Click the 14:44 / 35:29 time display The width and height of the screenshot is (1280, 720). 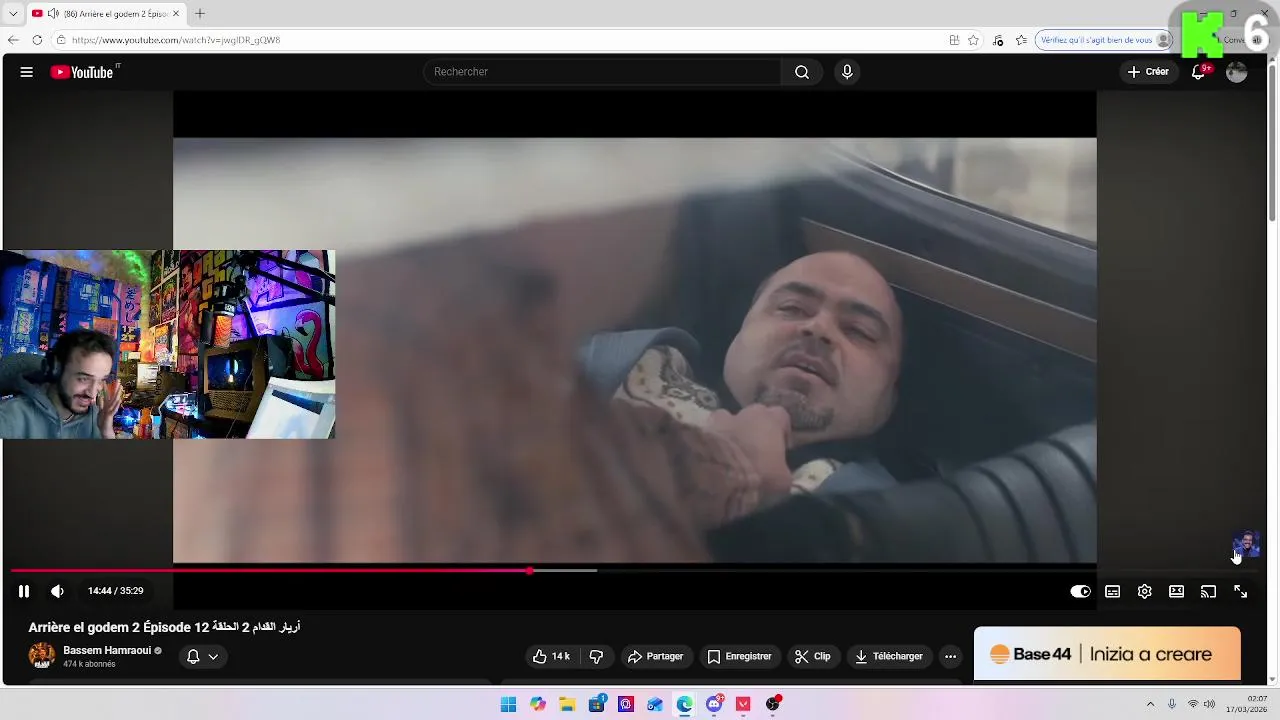(115, 591)
